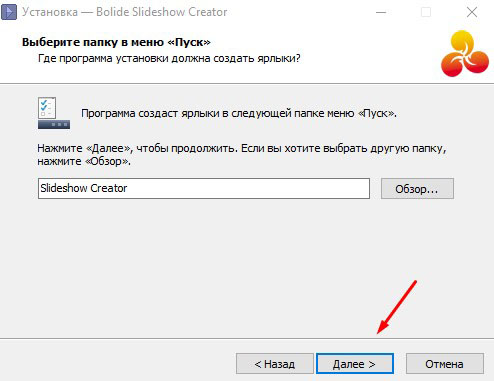The width and height of the screenshot is (494, 381).
Task: Click the text Программа создаст ярлыки в следующей папке
Action: 239,113
